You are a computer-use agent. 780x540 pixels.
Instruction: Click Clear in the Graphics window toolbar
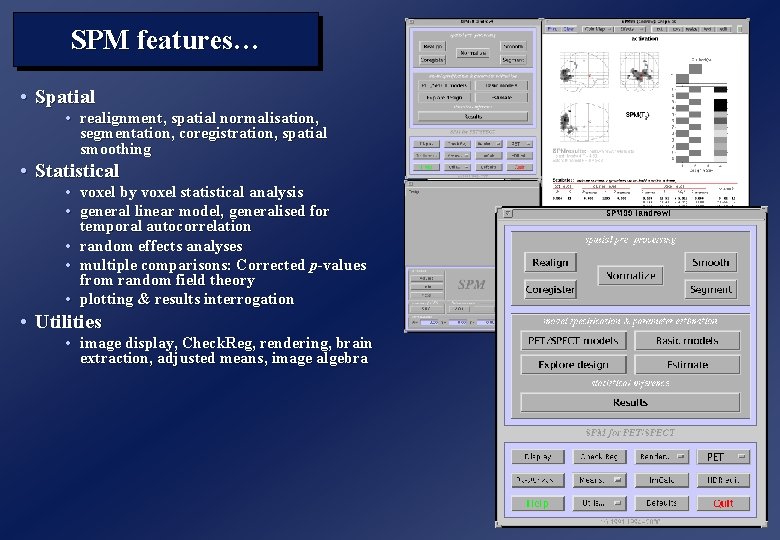[568, 29]
